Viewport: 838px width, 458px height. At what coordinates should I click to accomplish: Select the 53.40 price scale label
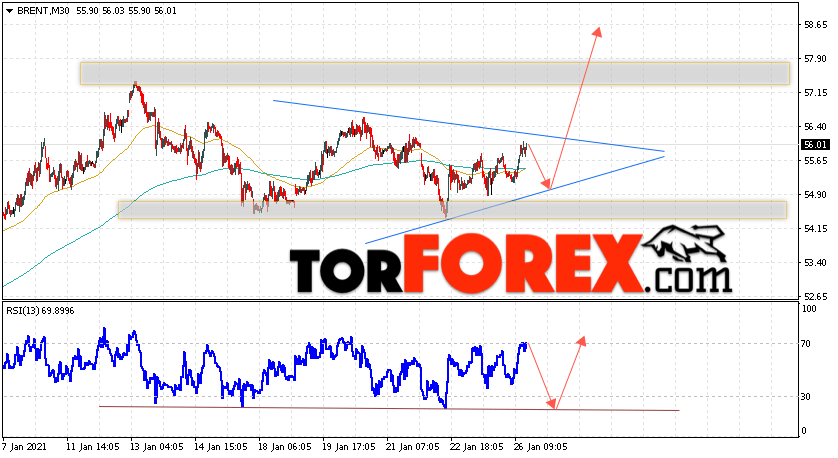(x=816, y=262)
